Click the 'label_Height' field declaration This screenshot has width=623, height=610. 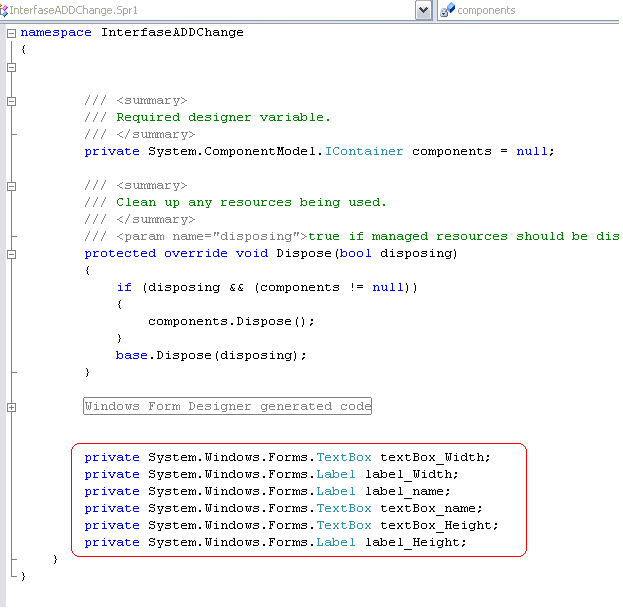(275, 542)
